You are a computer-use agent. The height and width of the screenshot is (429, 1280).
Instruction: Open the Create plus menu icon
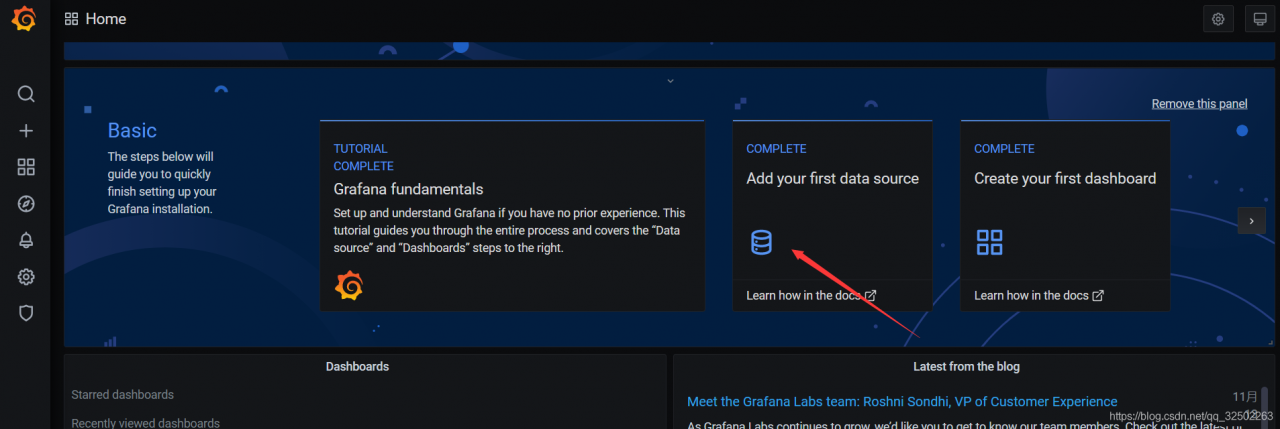point(26,131)
